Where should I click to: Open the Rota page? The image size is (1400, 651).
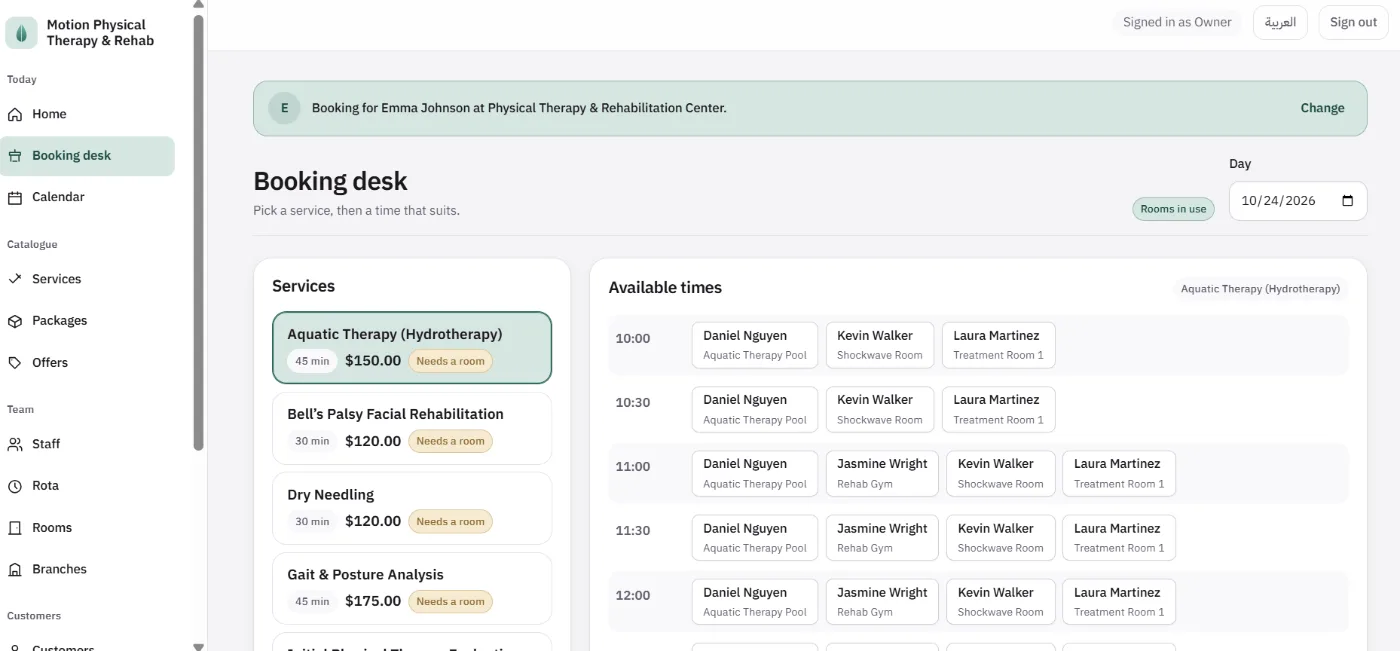click(87, 486)
